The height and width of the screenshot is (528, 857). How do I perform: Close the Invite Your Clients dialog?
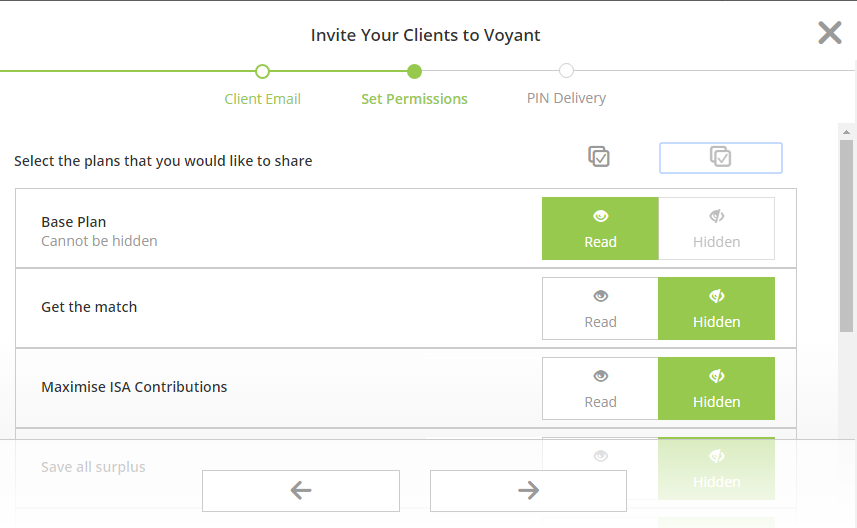tap(830, 33)
